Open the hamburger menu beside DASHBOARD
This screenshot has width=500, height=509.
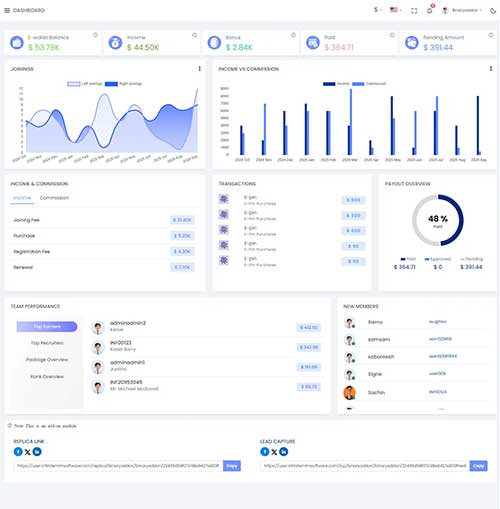click(7, 10)
